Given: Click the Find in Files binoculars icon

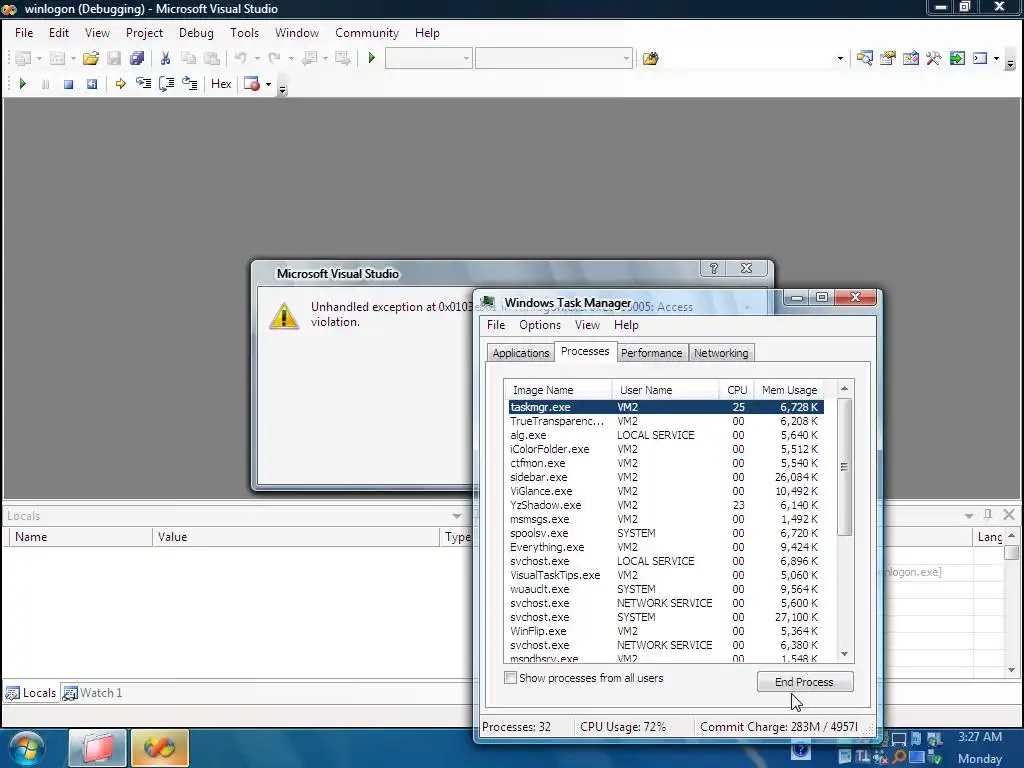Looking at the screenshot, I should [x=650, y=58].
